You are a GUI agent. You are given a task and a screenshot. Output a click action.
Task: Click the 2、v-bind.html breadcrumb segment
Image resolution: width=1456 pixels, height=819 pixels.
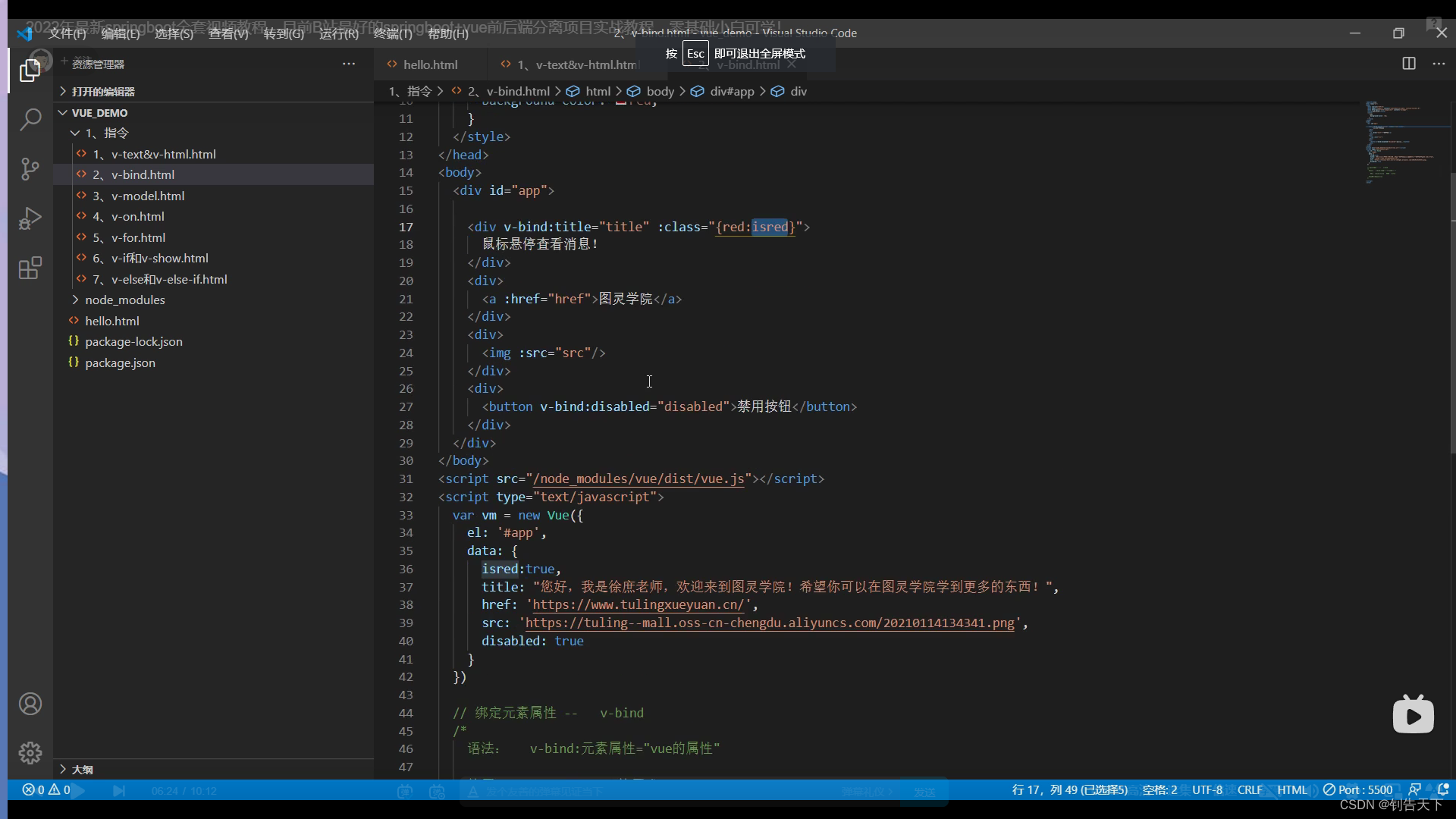pos(508,91)
